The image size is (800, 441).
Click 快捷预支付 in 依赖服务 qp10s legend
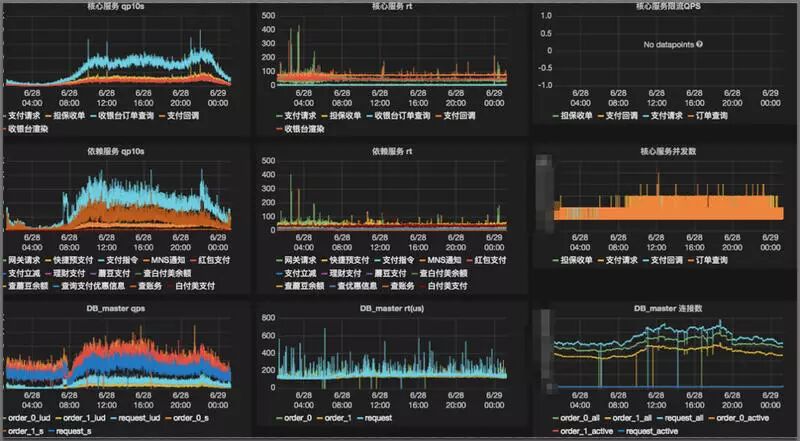pyautogui.click(x=73, y=260)
